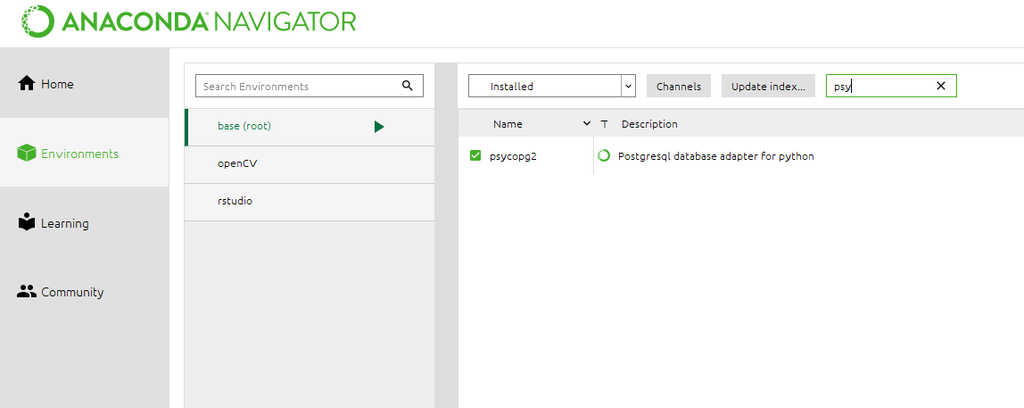The width and height of the screenshot is (1024, 408).
Task: Select the base (root) environment
Action: (310, 127)
